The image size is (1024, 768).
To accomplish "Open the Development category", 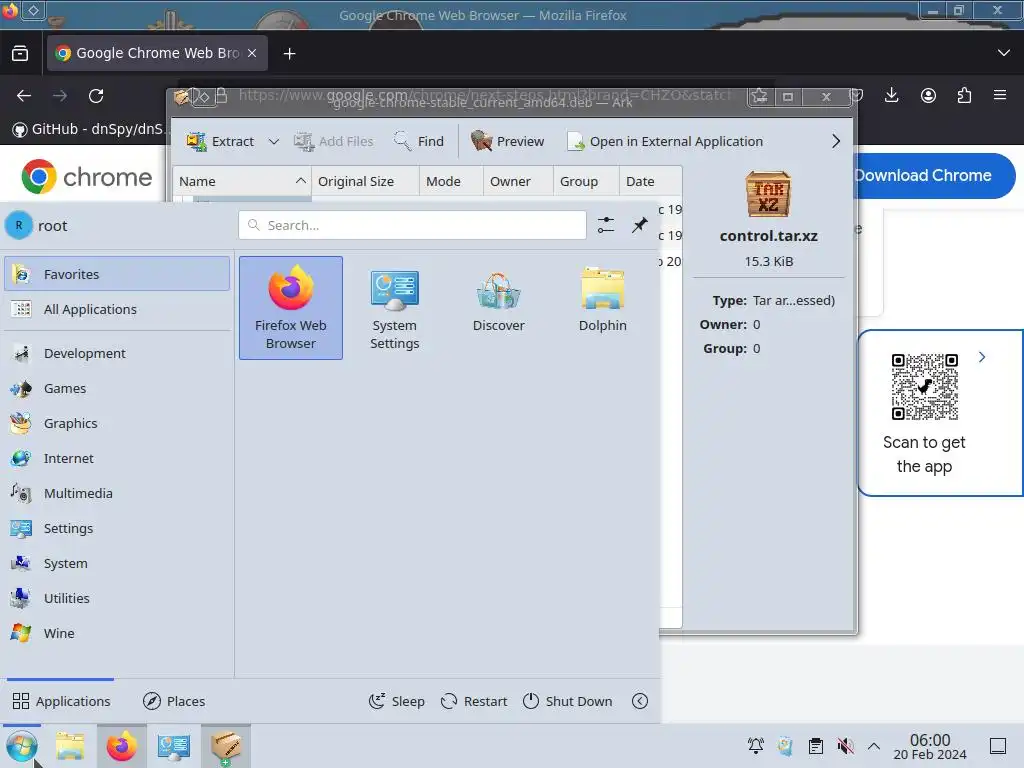I will pos(117,353).
